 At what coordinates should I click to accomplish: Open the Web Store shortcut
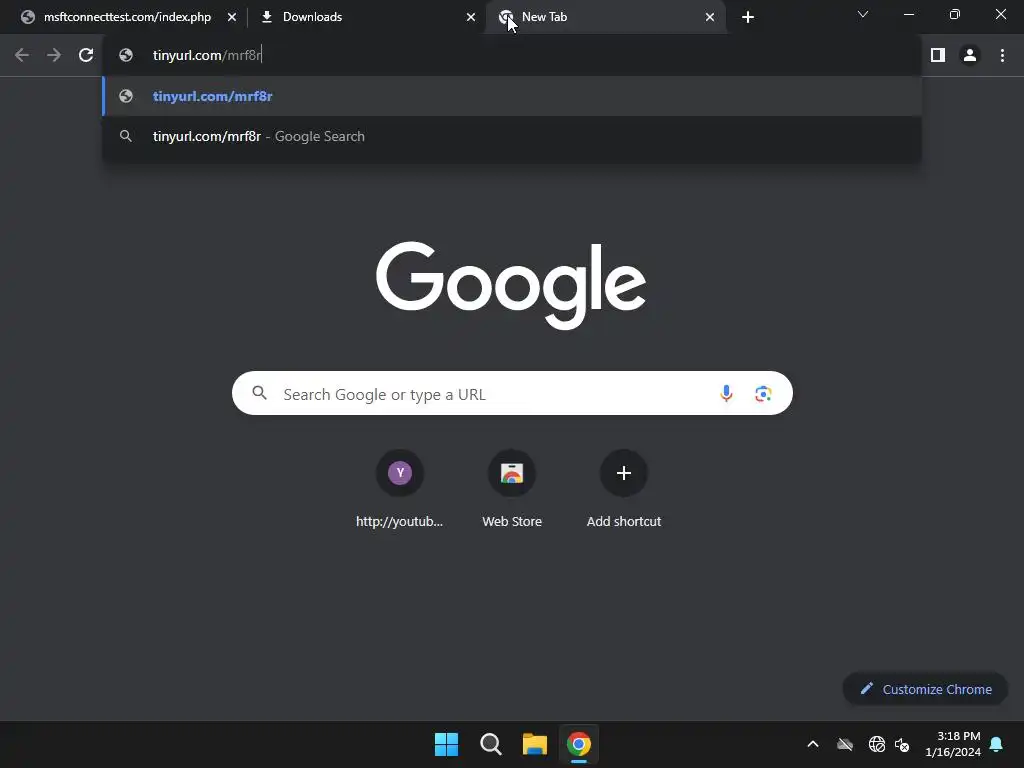512,488
